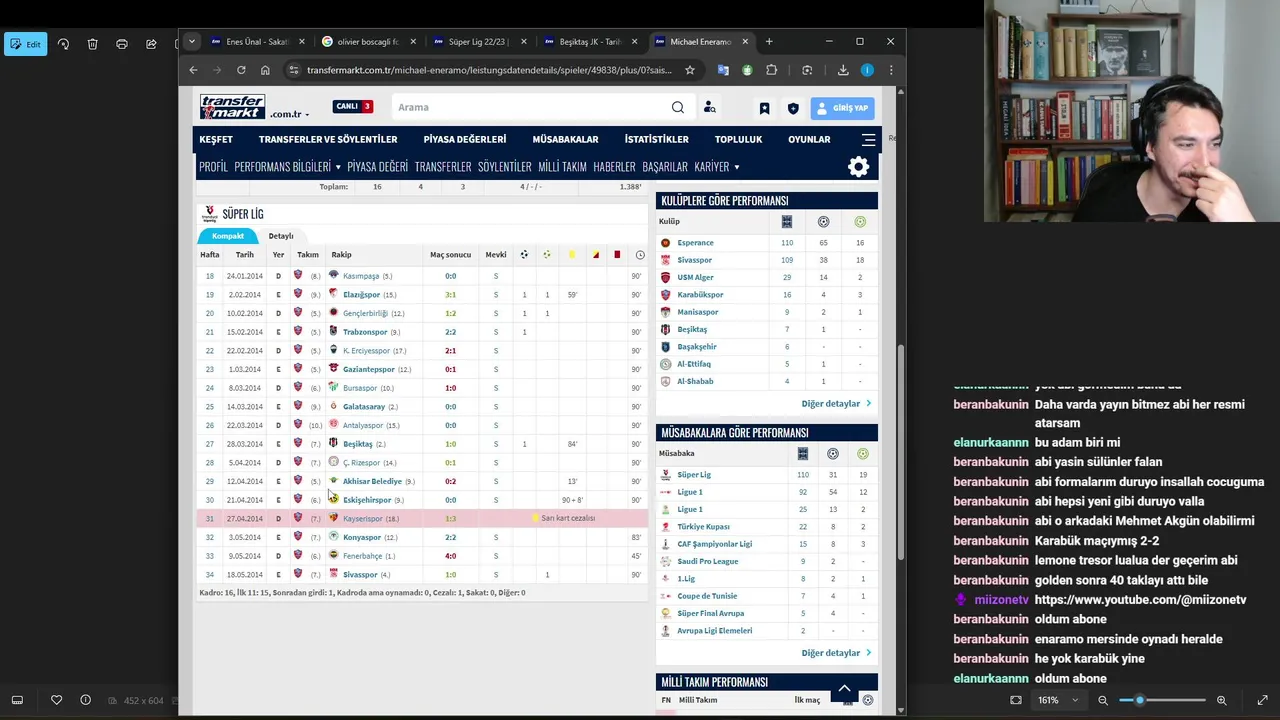Reload the Transfermarkt page
The image size is (1280, 720).
pyautogui.click(x=241, y=70)
